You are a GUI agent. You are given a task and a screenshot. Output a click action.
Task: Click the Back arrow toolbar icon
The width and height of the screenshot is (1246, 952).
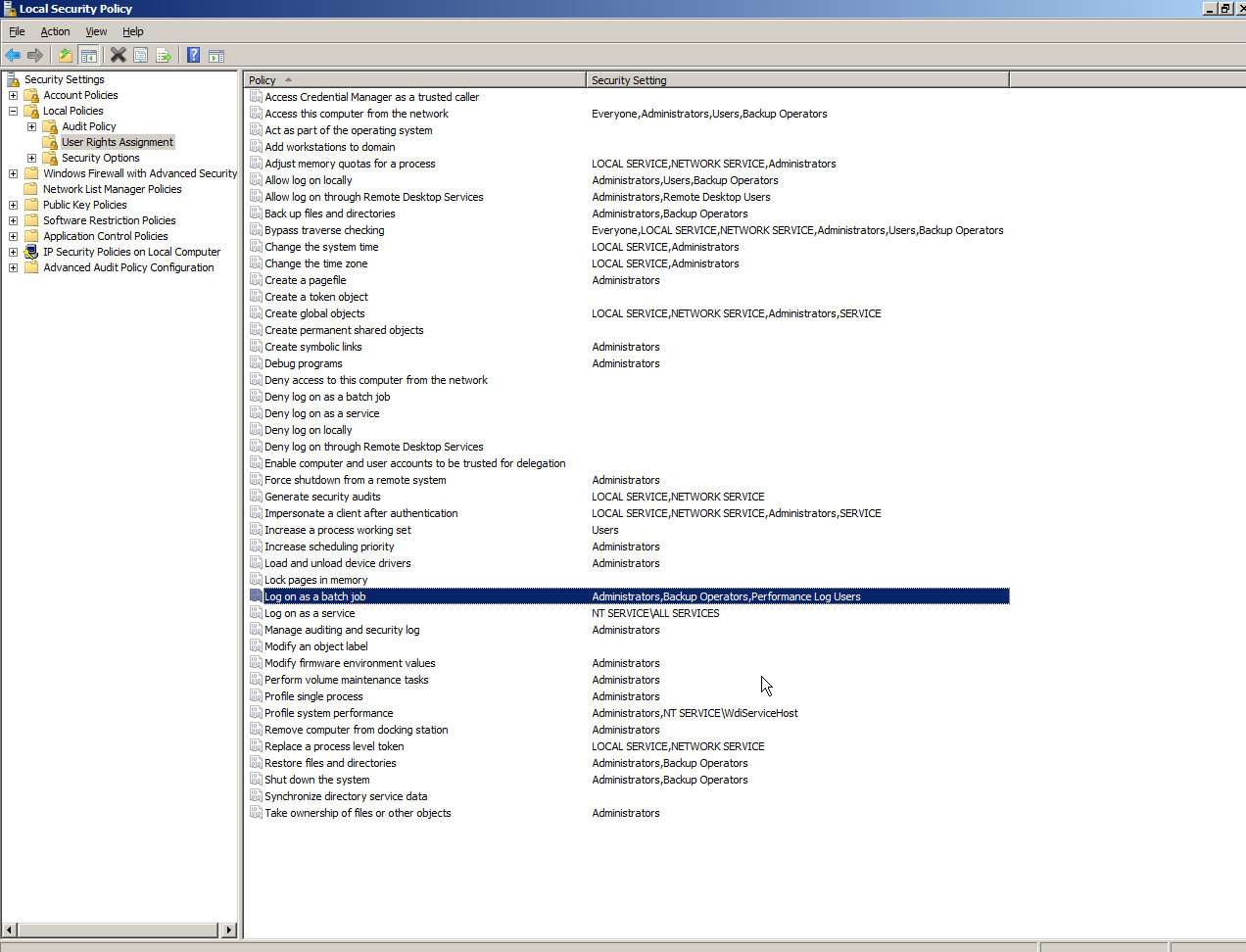[x=13, y=55]
